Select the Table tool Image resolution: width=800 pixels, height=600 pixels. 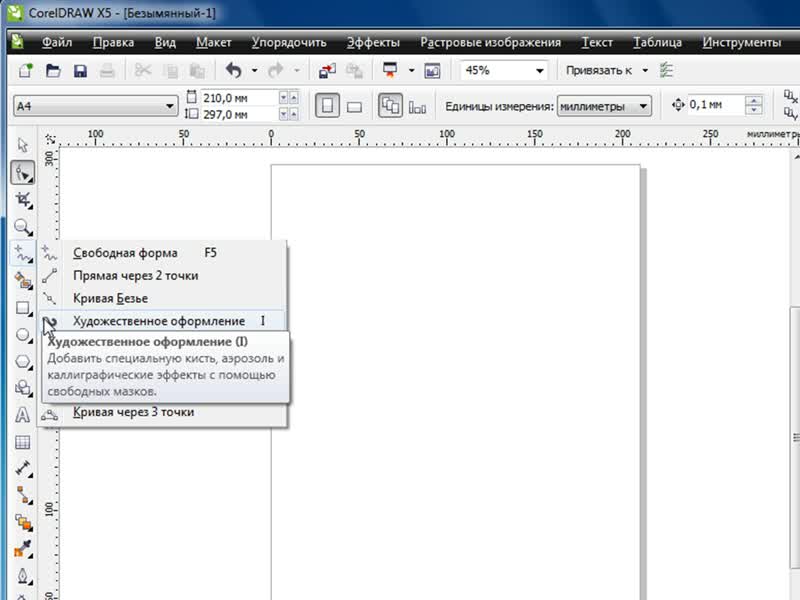[x=22, y=442]
